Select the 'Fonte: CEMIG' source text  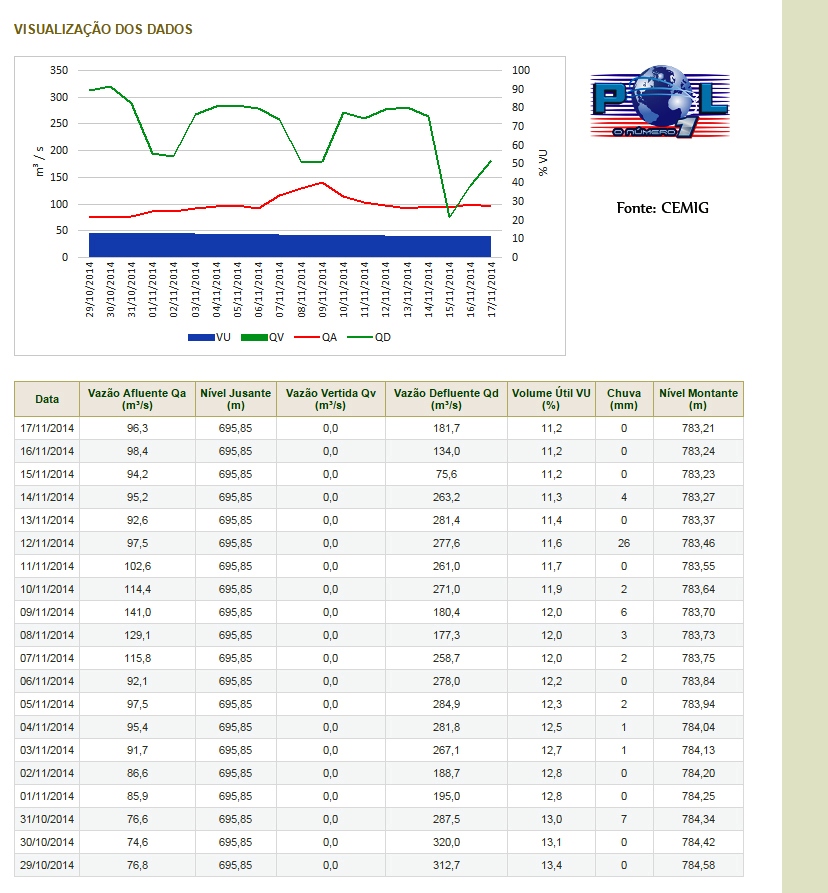[662, 208]
